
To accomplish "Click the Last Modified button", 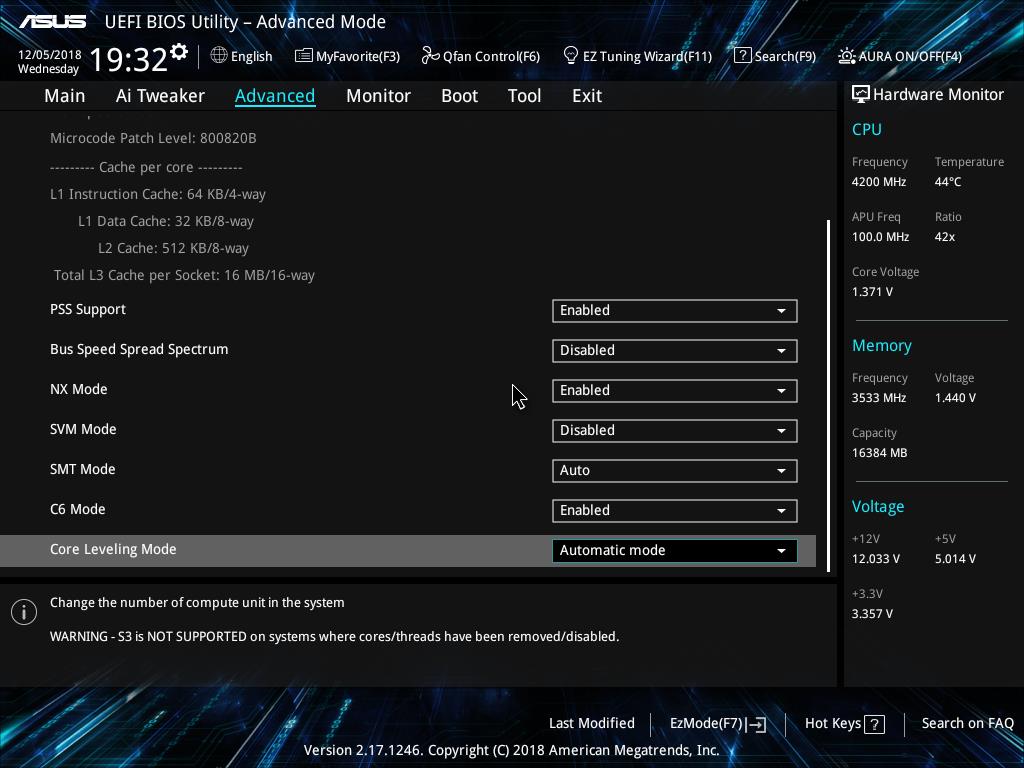I will [x=592, y=723].
